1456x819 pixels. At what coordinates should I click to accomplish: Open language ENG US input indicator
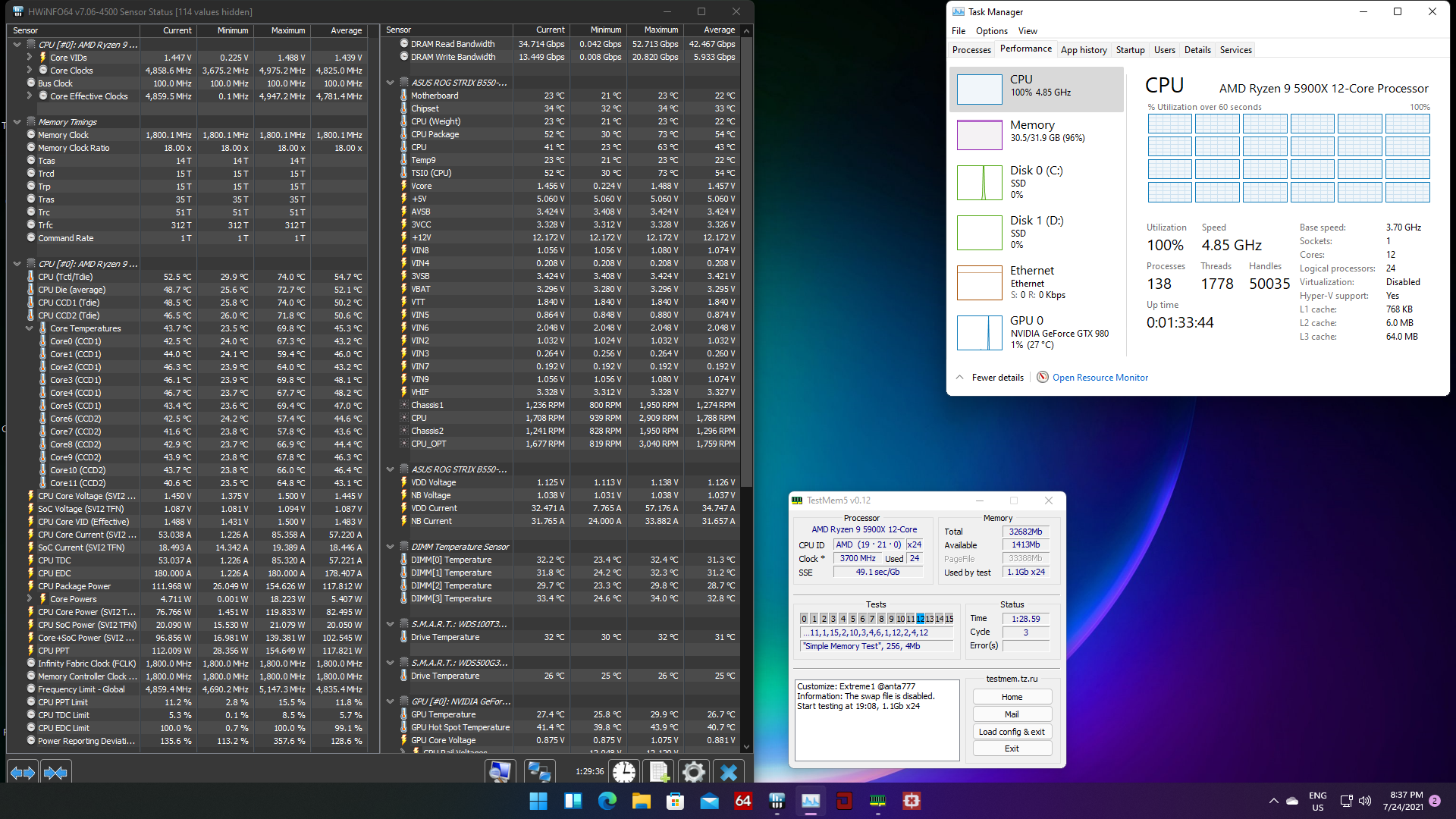(1318, 801)
